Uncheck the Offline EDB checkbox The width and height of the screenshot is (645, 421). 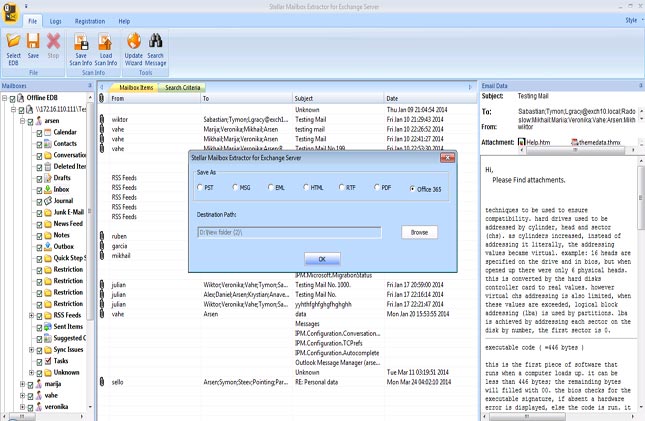point(12,98)
